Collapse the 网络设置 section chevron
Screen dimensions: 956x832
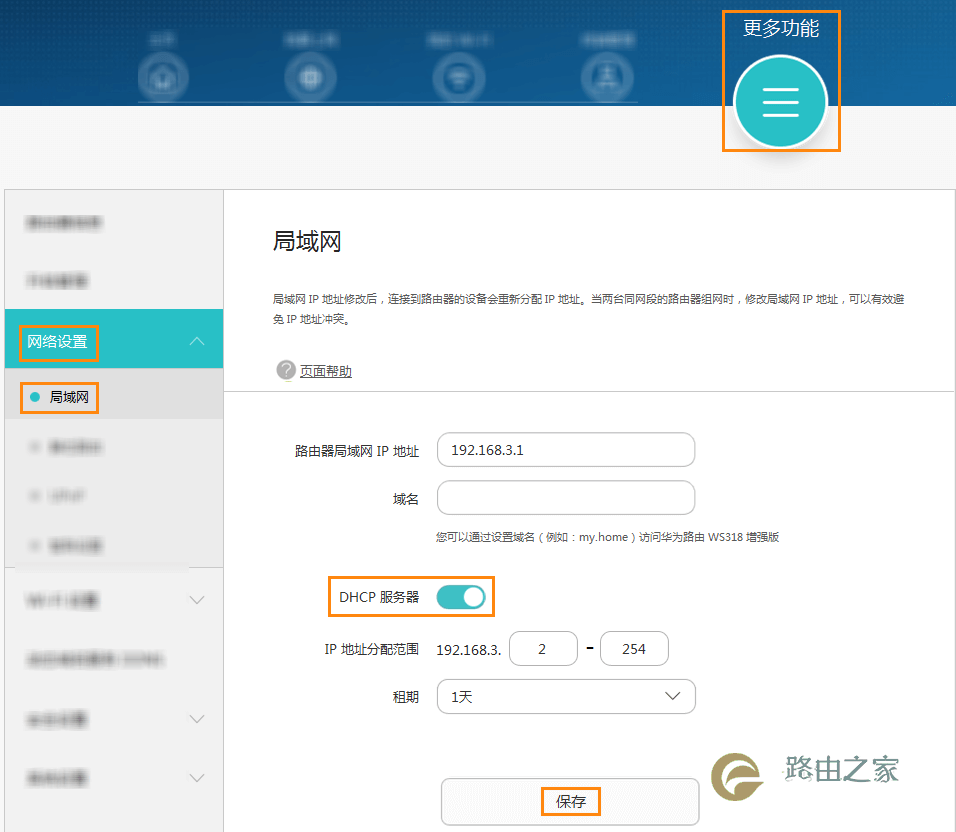[197, 339]
